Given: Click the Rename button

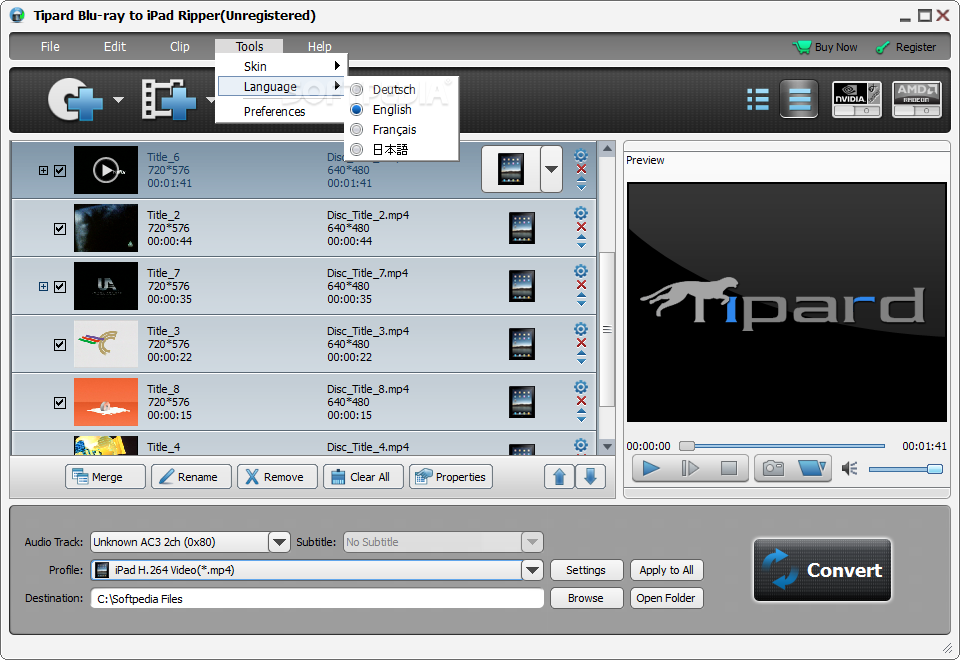Looking at the screenshot, I should pyautogui.click(x=192, y=477).
